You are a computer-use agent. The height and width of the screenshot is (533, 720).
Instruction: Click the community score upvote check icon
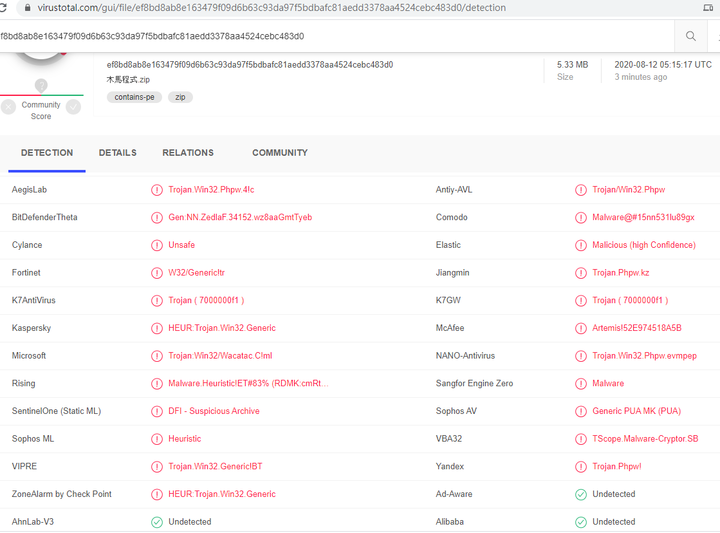(73, 107)
